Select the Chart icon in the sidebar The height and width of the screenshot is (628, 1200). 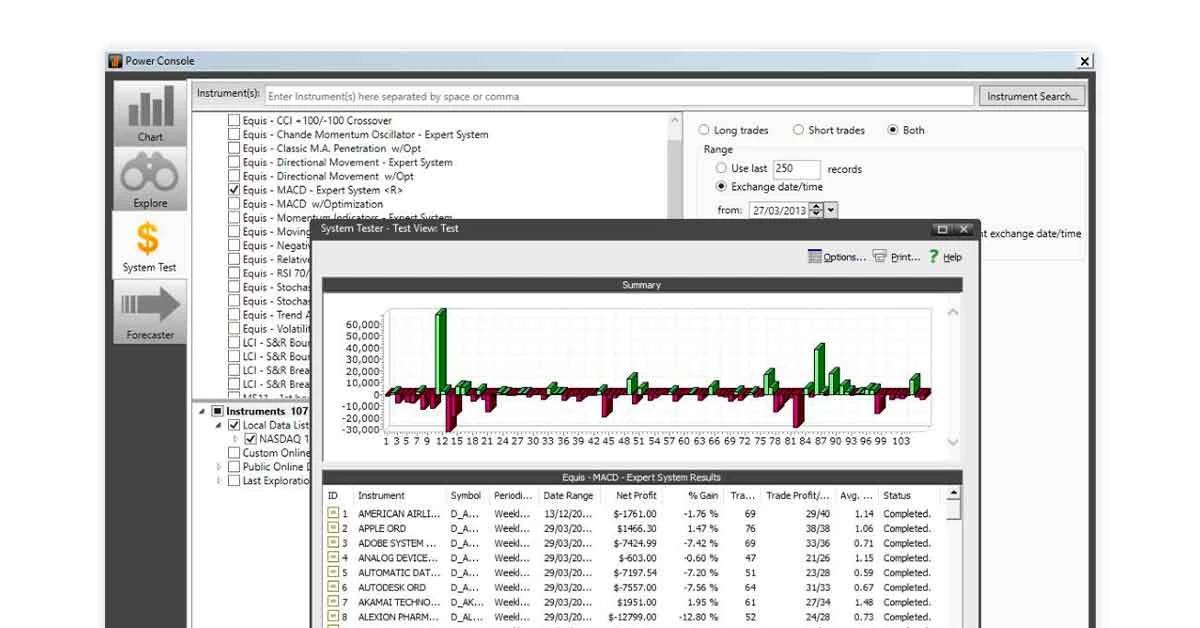pyautogui.click(x=150, y=111)
